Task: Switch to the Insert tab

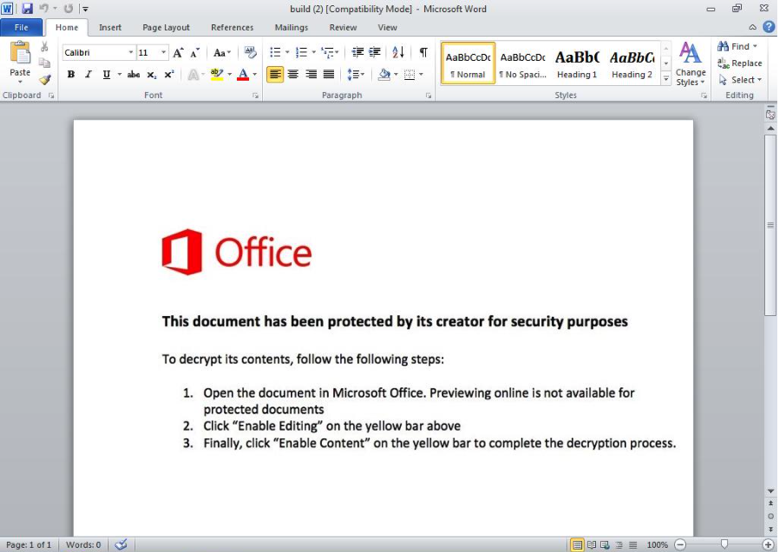Action: tap(110, 27)
